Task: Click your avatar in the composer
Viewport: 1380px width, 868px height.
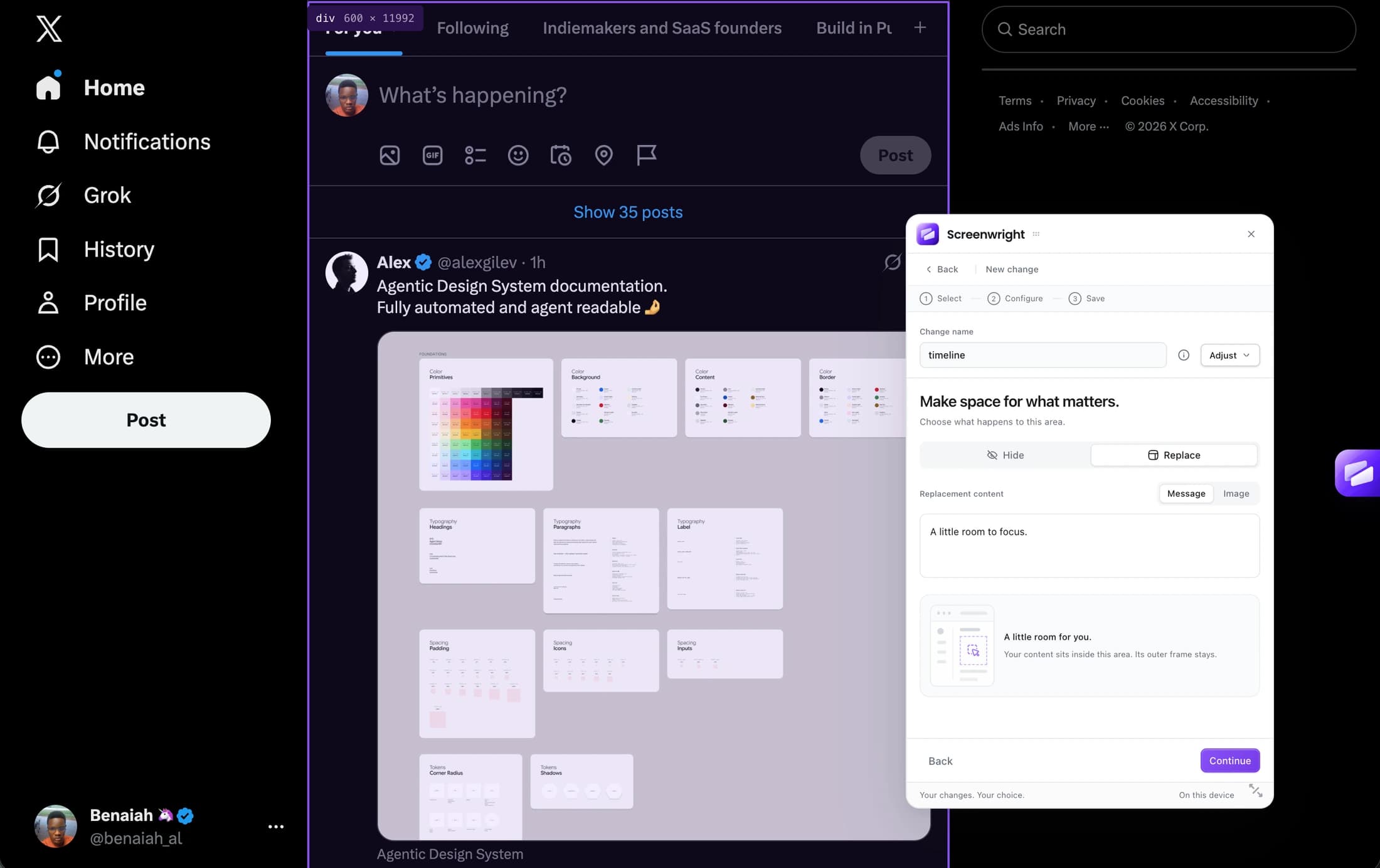Action: click(346, 95)
